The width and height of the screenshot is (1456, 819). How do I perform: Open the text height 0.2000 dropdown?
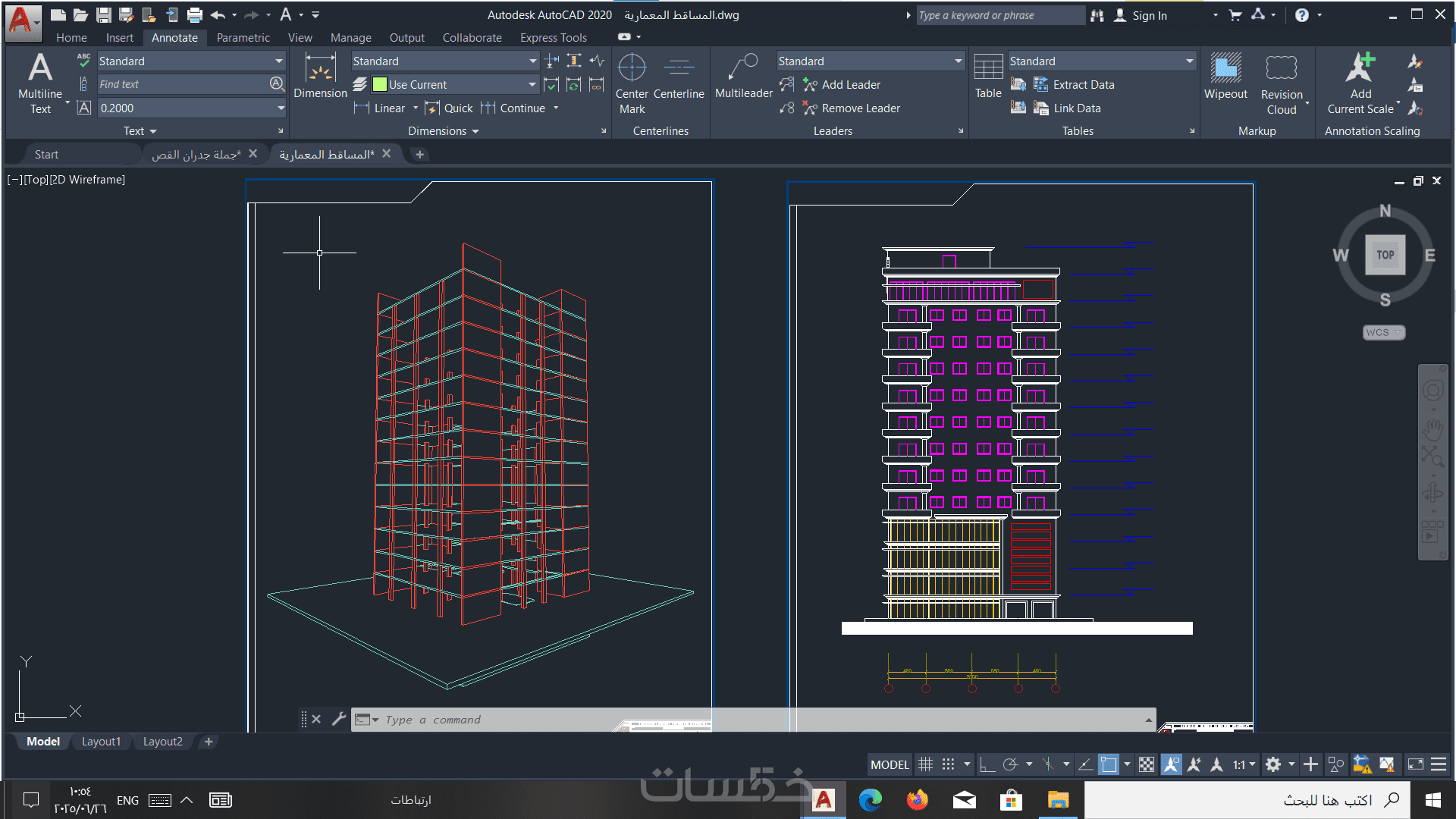(x=281, y=108)
